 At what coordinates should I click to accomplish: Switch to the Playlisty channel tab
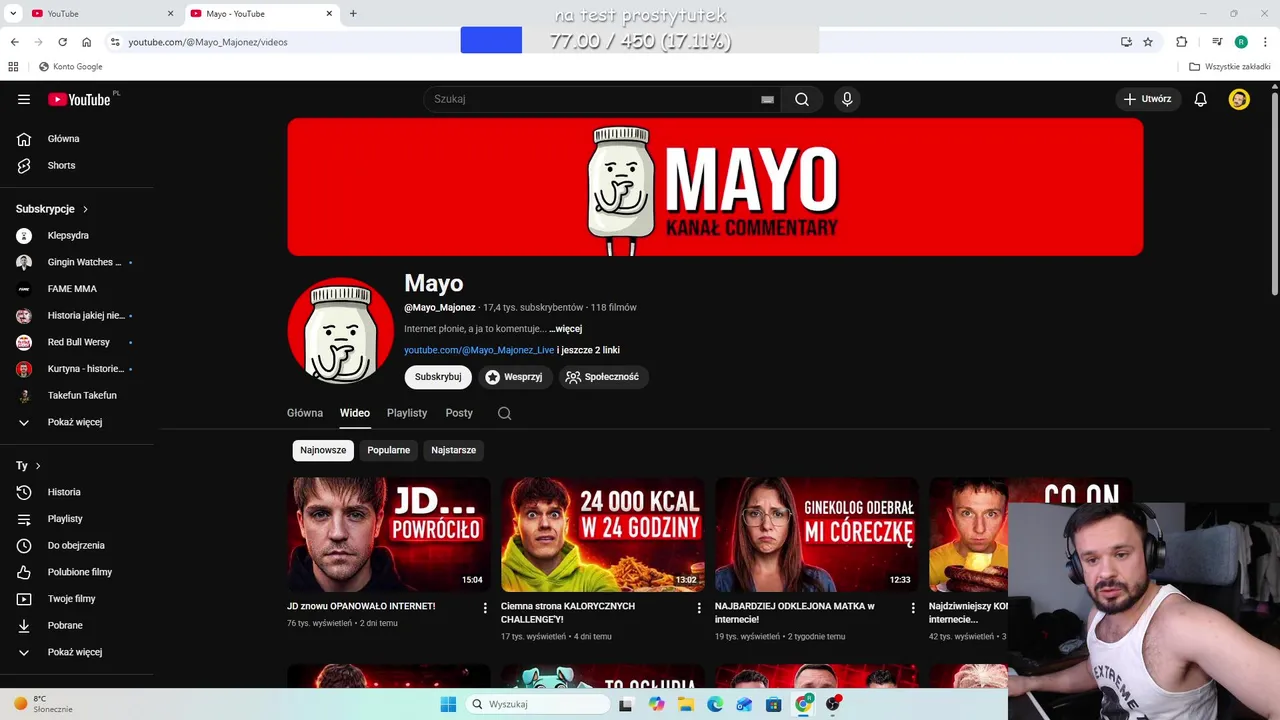[x=407, y=413]
